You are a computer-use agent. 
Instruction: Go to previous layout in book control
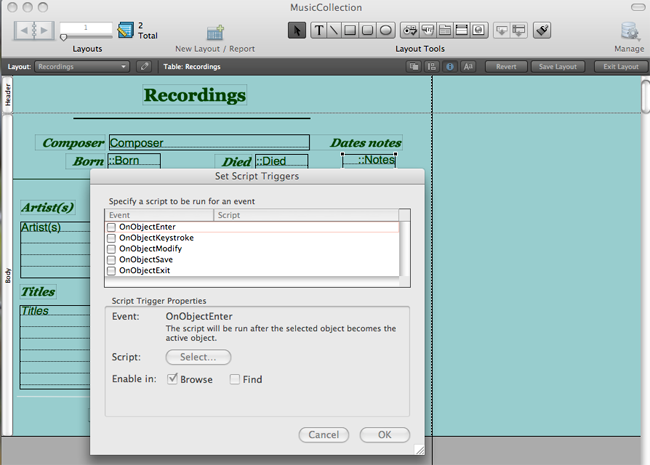coord(24,30)
